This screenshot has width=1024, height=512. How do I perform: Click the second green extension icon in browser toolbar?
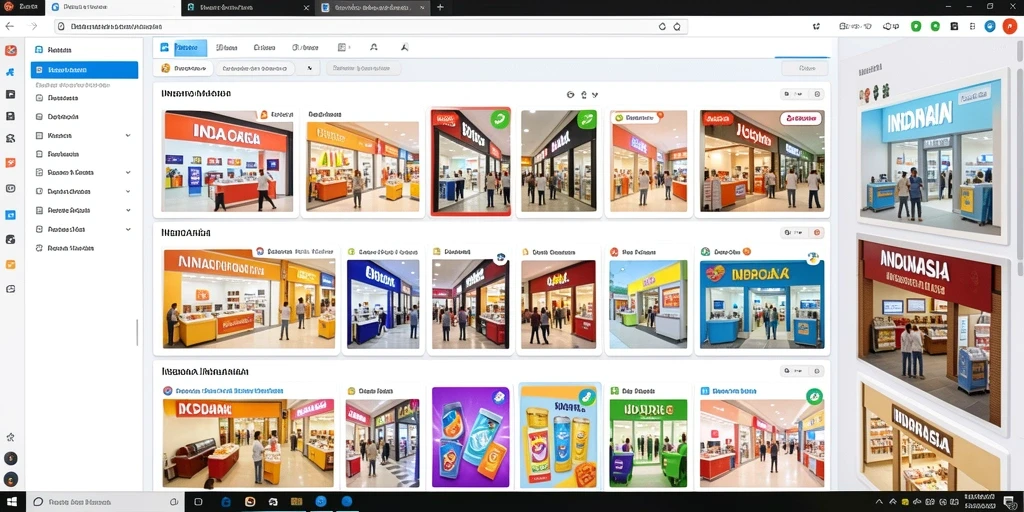[935, 26]
